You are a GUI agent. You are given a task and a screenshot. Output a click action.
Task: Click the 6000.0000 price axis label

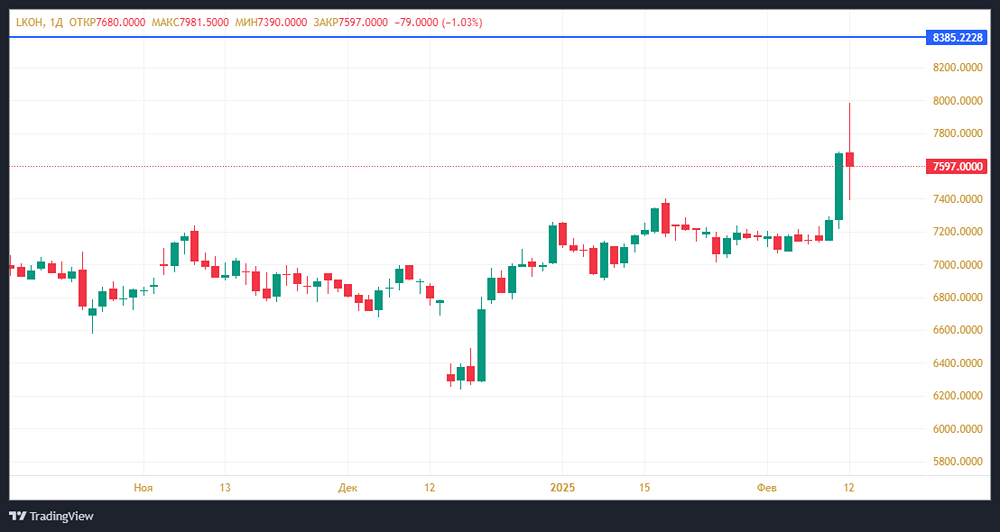[957, 429]
